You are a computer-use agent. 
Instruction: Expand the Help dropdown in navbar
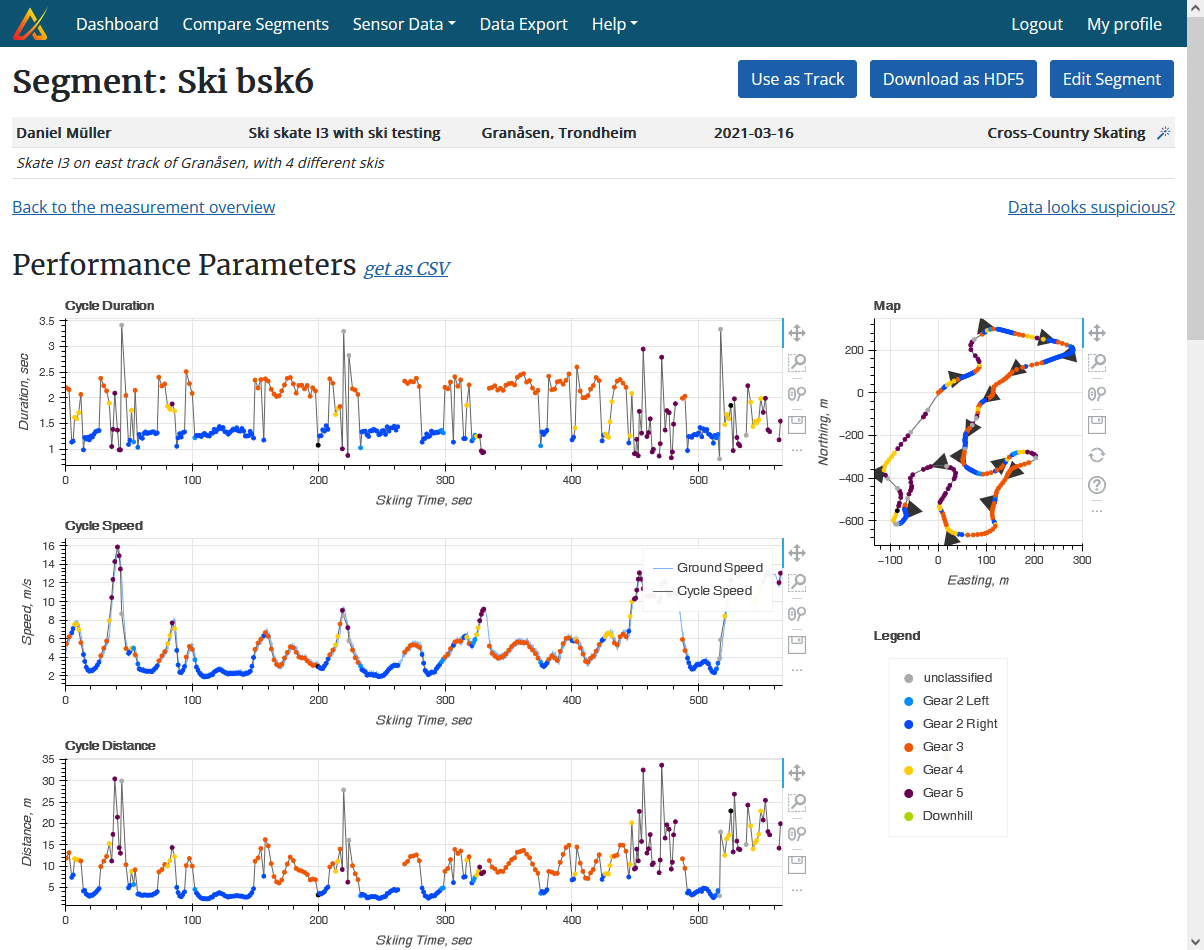pyautogui.click(x=614, y=24)
